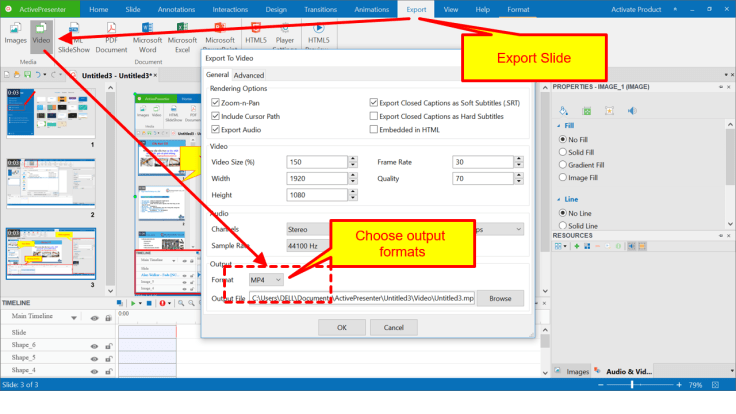This screenshot has width=736, height=414.
Task: Switch to the Animations tab
Action: [372, 9]
